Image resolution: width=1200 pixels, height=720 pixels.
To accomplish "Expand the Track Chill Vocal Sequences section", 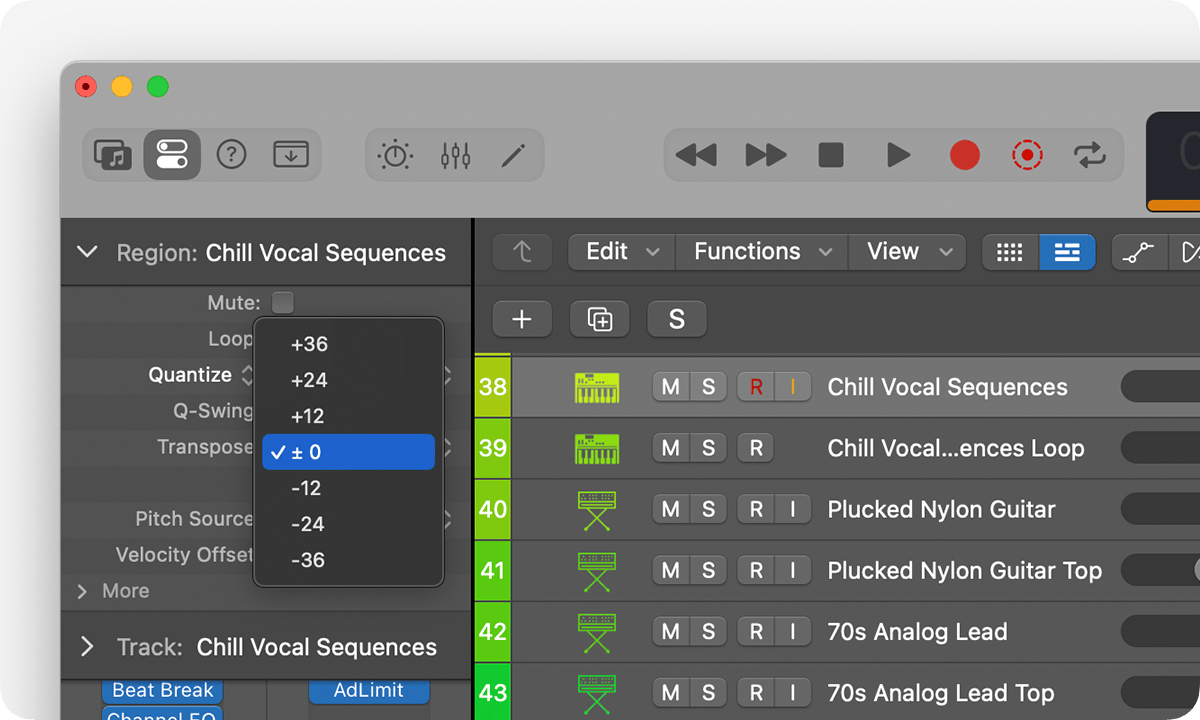I will point(87,647).
